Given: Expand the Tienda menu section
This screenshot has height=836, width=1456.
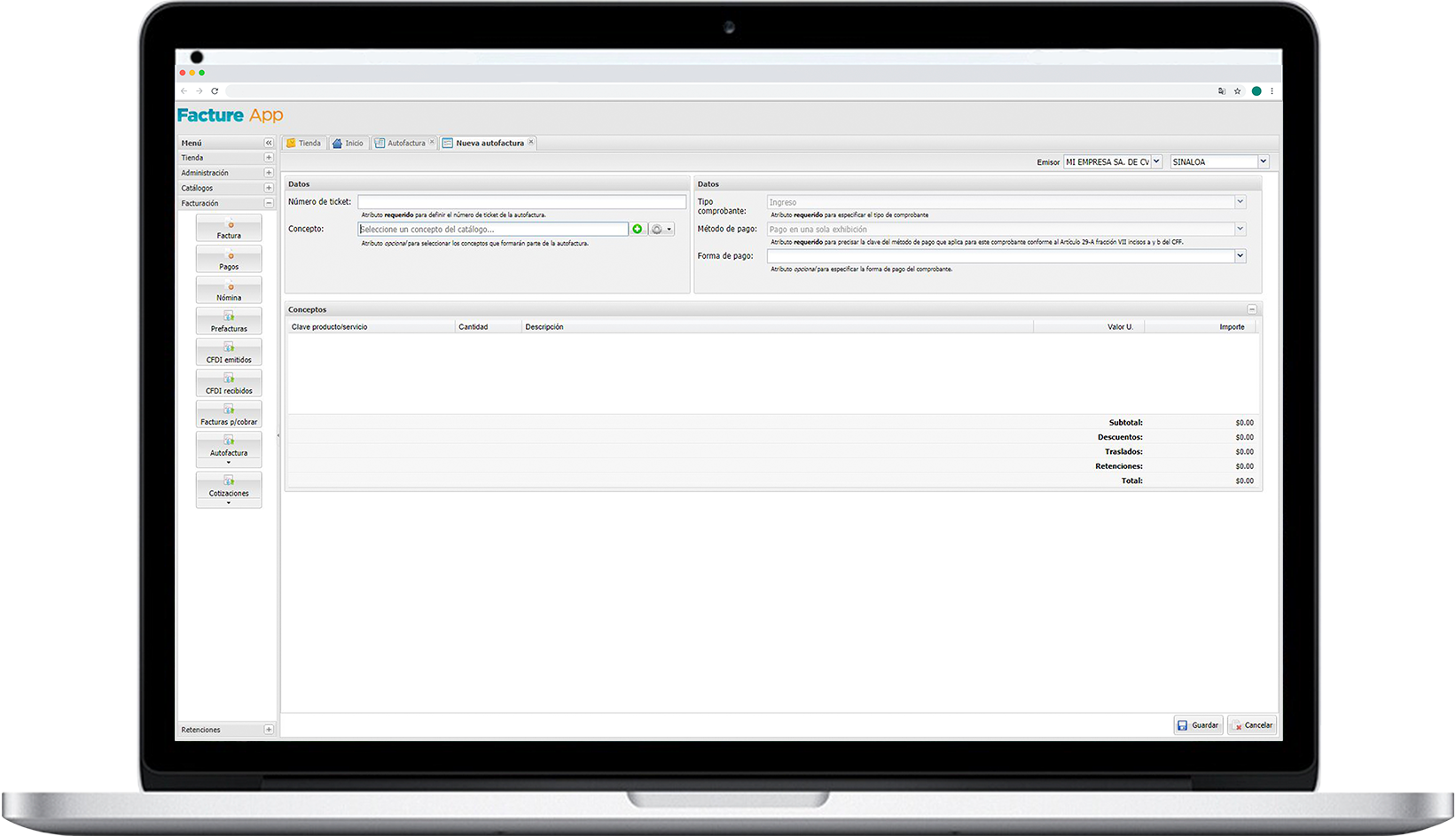Looking at the screenshot, I should [269, 158].
